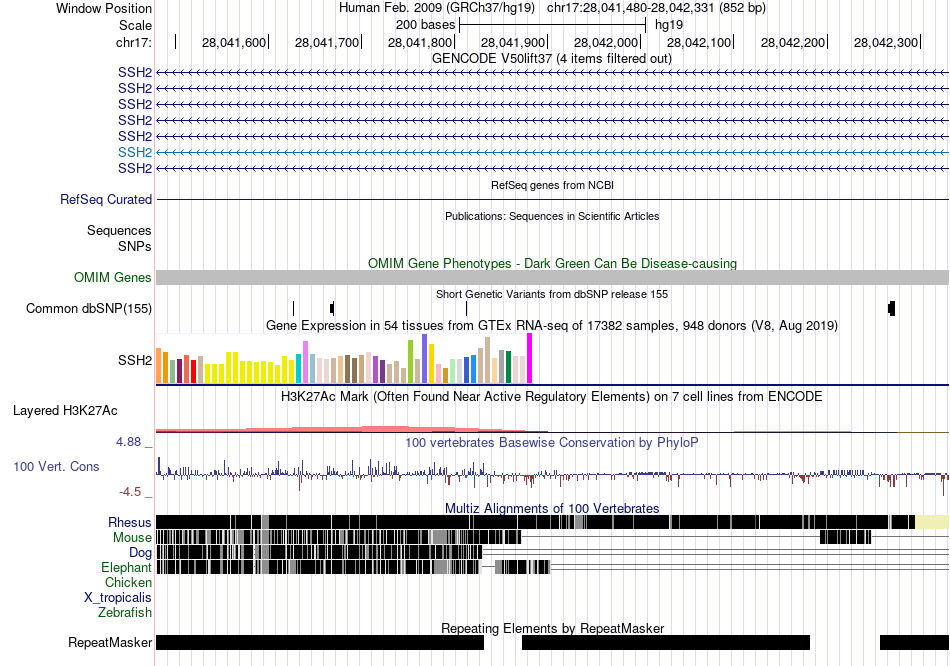
Task: Click the gray OMIM Genes bar
Action: [552, 278]
